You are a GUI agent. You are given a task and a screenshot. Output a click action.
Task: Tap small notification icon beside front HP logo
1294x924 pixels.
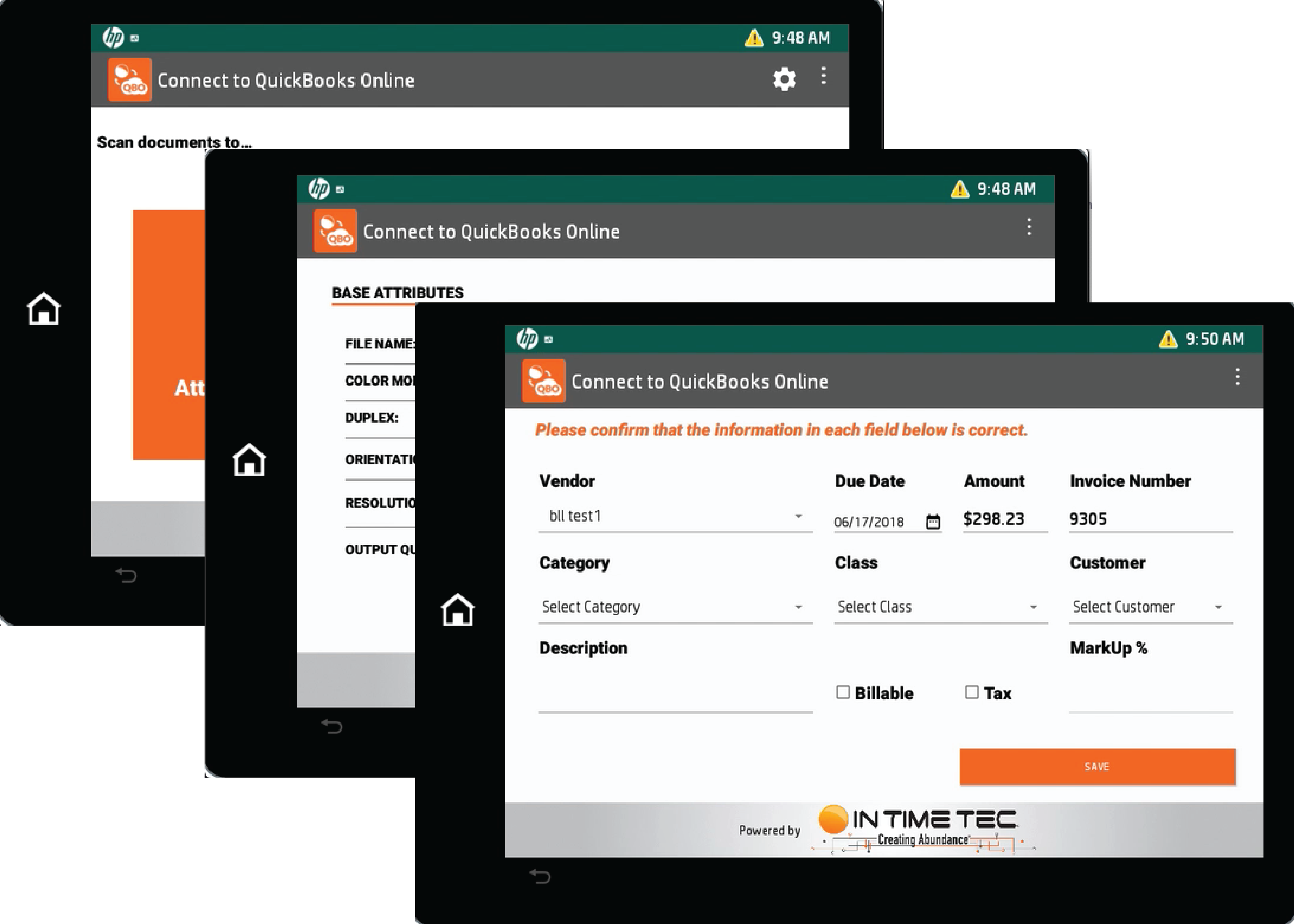pos(548,340)
